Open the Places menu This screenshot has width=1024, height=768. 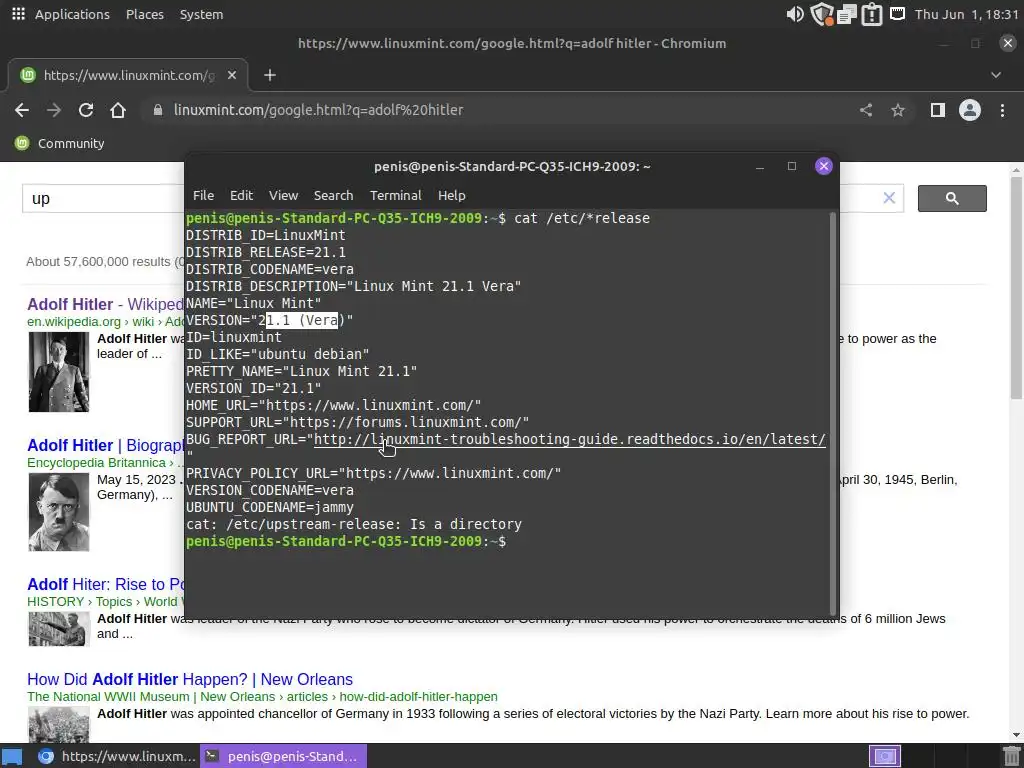(144, 14)
